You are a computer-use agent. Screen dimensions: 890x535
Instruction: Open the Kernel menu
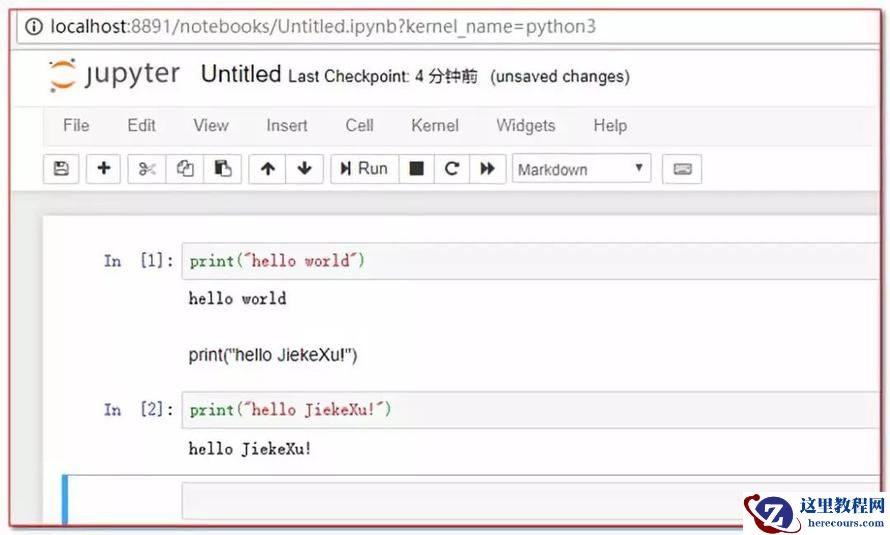click(x=435, y=125)
